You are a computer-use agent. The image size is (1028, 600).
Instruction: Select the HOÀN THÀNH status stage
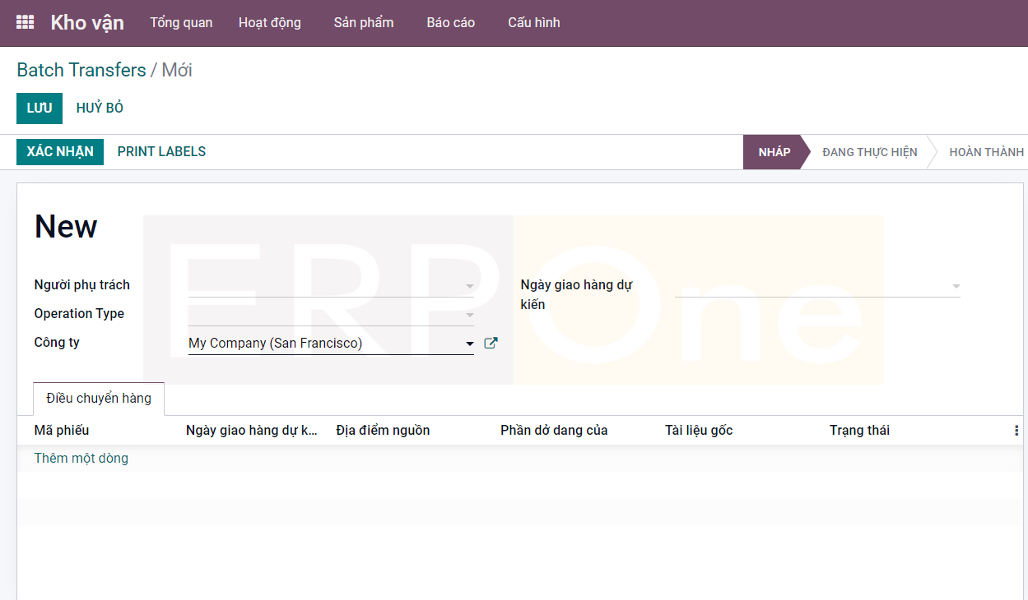[x=986, y=152]
